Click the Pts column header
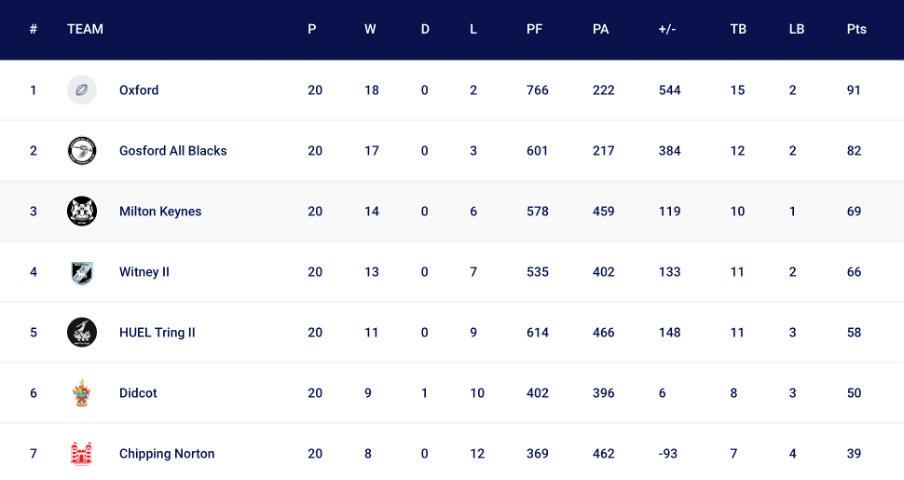 [x=856, y=29]
